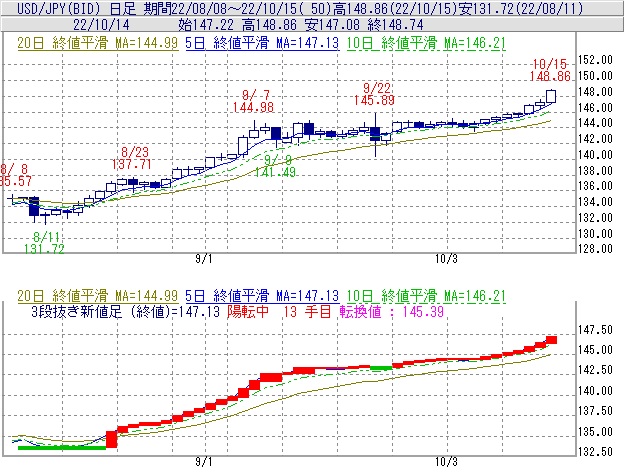Screen dimensions: 624x475
Task: Click the 10/3 date on upper chart axis
Action: point(446,259)
